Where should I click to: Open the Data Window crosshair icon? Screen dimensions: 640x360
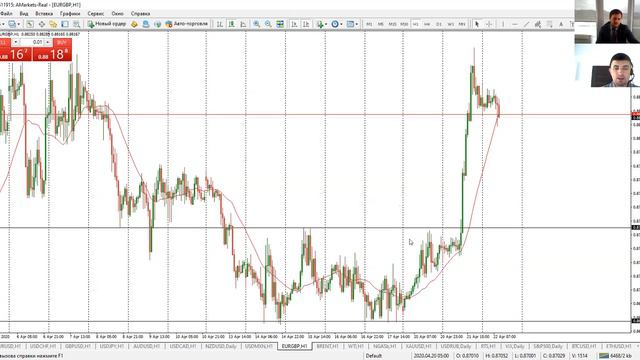(42, 24)
